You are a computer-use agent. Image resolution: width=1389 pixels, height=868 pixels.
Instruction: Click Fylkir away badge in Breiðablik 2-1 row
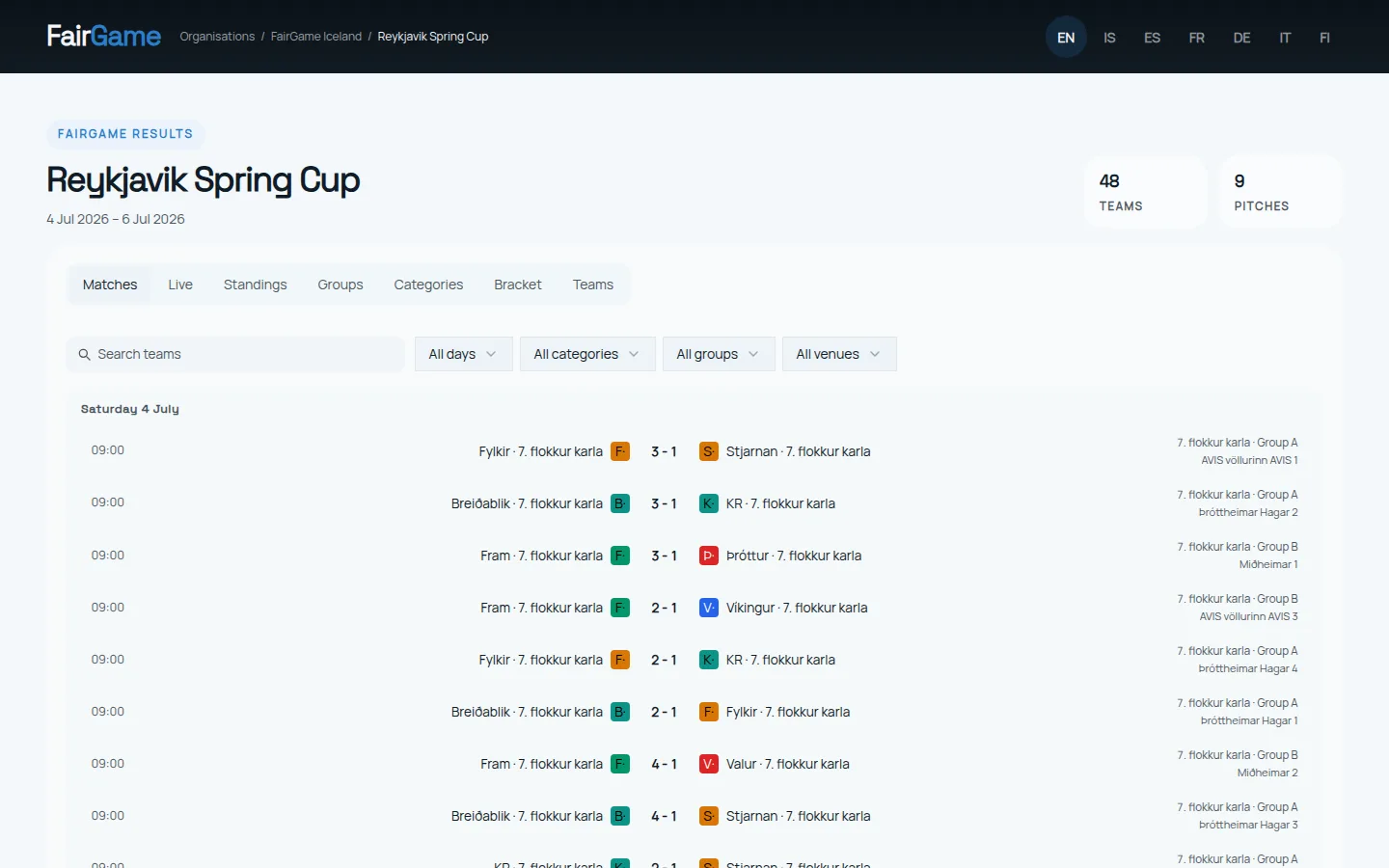709,712
